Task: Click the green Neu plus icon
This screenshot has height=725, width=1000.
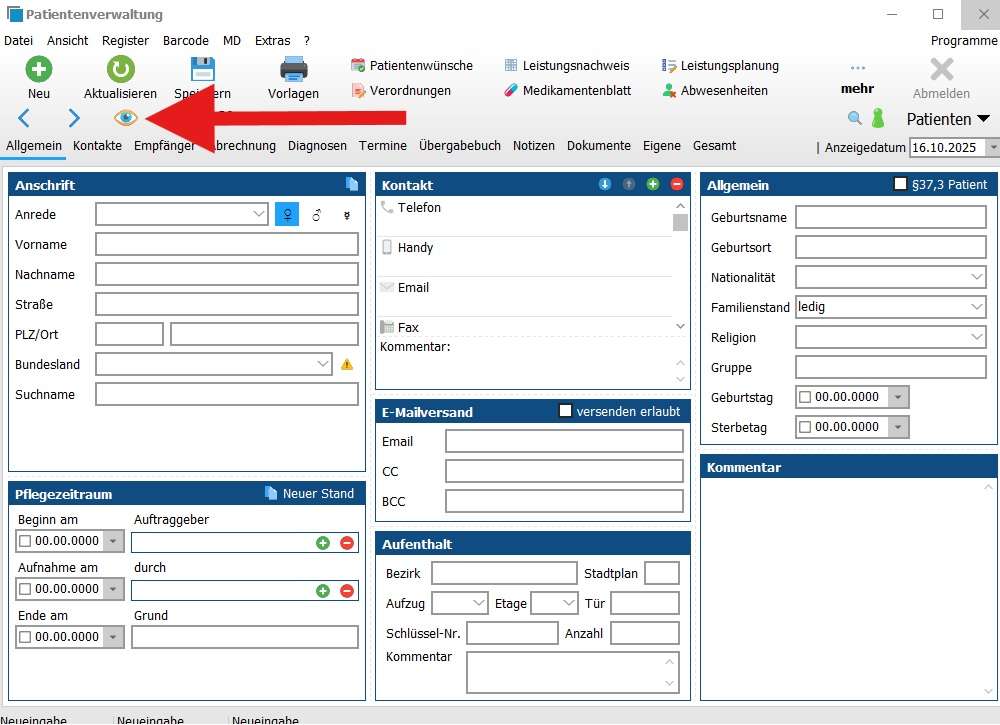Action: tap(39, 69)
